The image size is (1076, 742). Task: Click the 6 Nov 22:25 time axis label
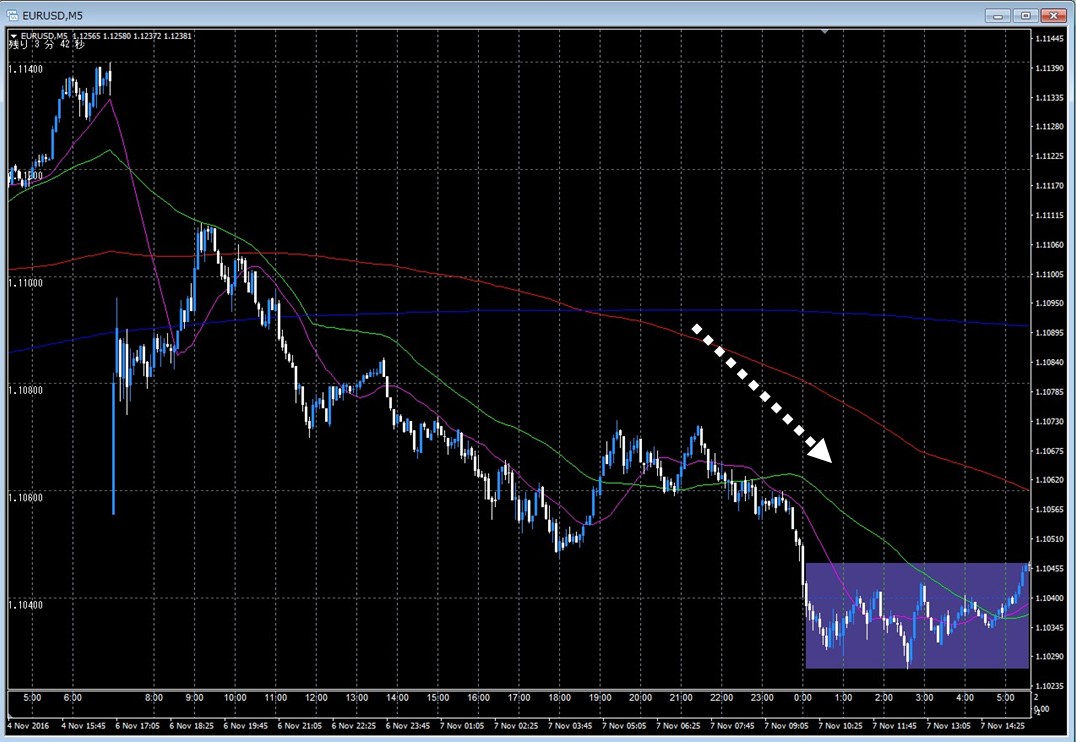click(x=353, y=725)
